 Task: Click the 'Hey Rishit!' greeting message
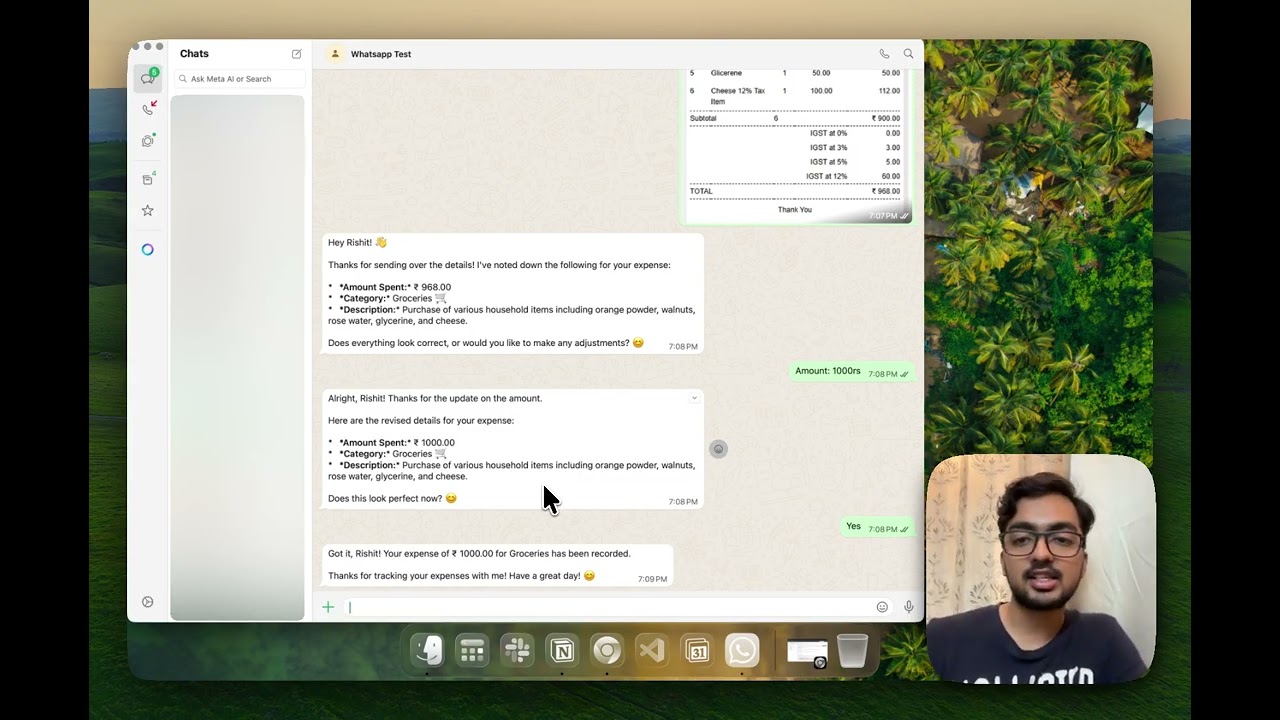(513, 294)
